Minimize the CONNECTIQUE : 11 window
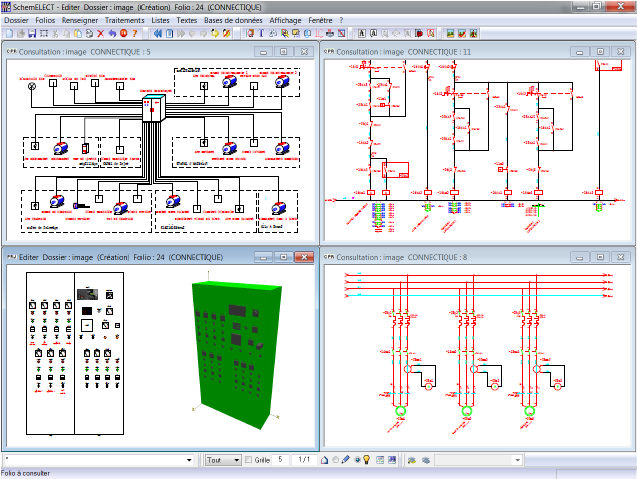Viewport: 638px width, 479px height. [579, 52]
